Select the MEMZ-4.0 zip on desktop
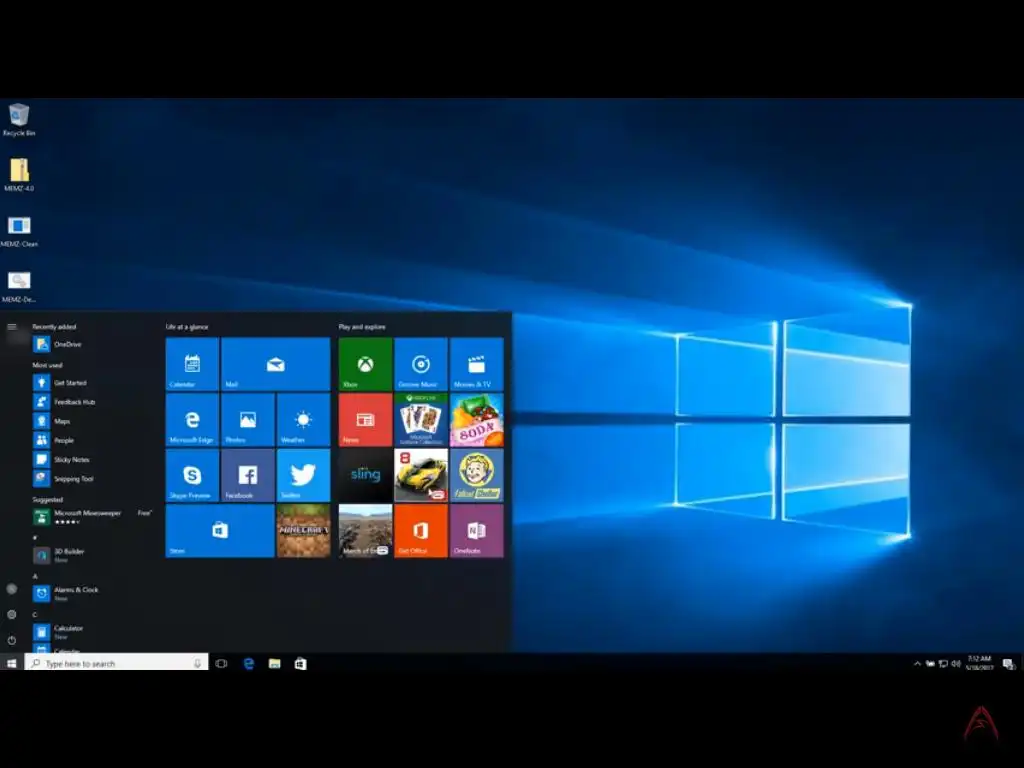The width and height of the screenshot is (1024, 768). [19, 175]
